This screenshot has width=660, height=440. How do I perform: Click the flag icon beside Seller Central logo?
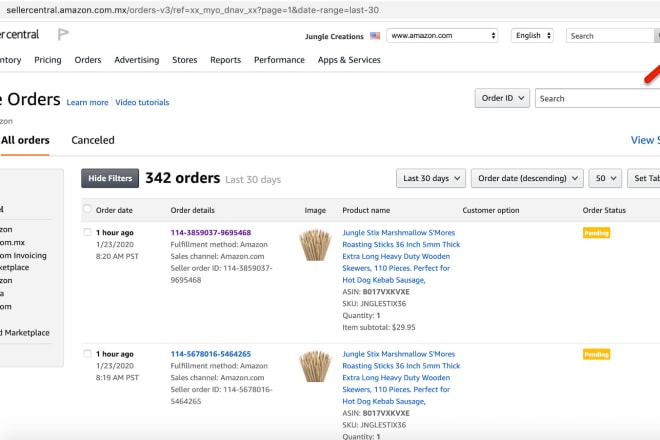tap(63, 34)
